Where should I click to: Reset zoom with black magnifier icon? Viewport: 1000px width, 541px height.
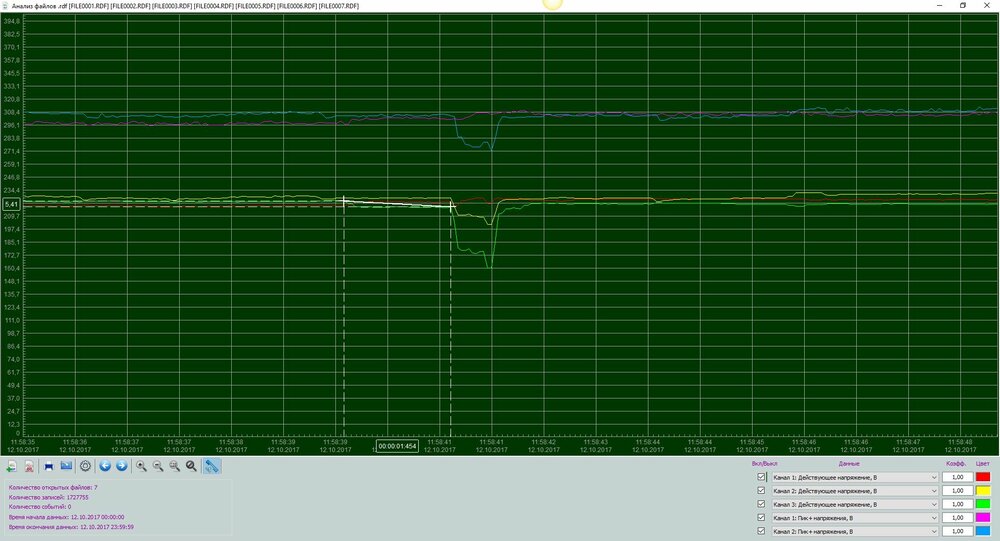tap(191, 466)
